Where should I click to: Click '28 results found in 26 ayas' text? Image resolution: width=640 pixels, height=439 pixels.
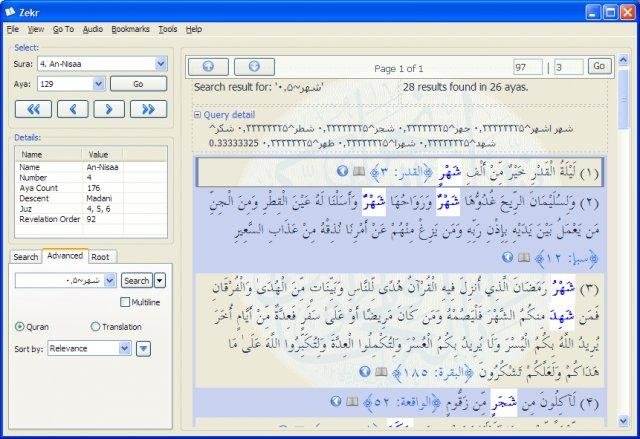465,87
